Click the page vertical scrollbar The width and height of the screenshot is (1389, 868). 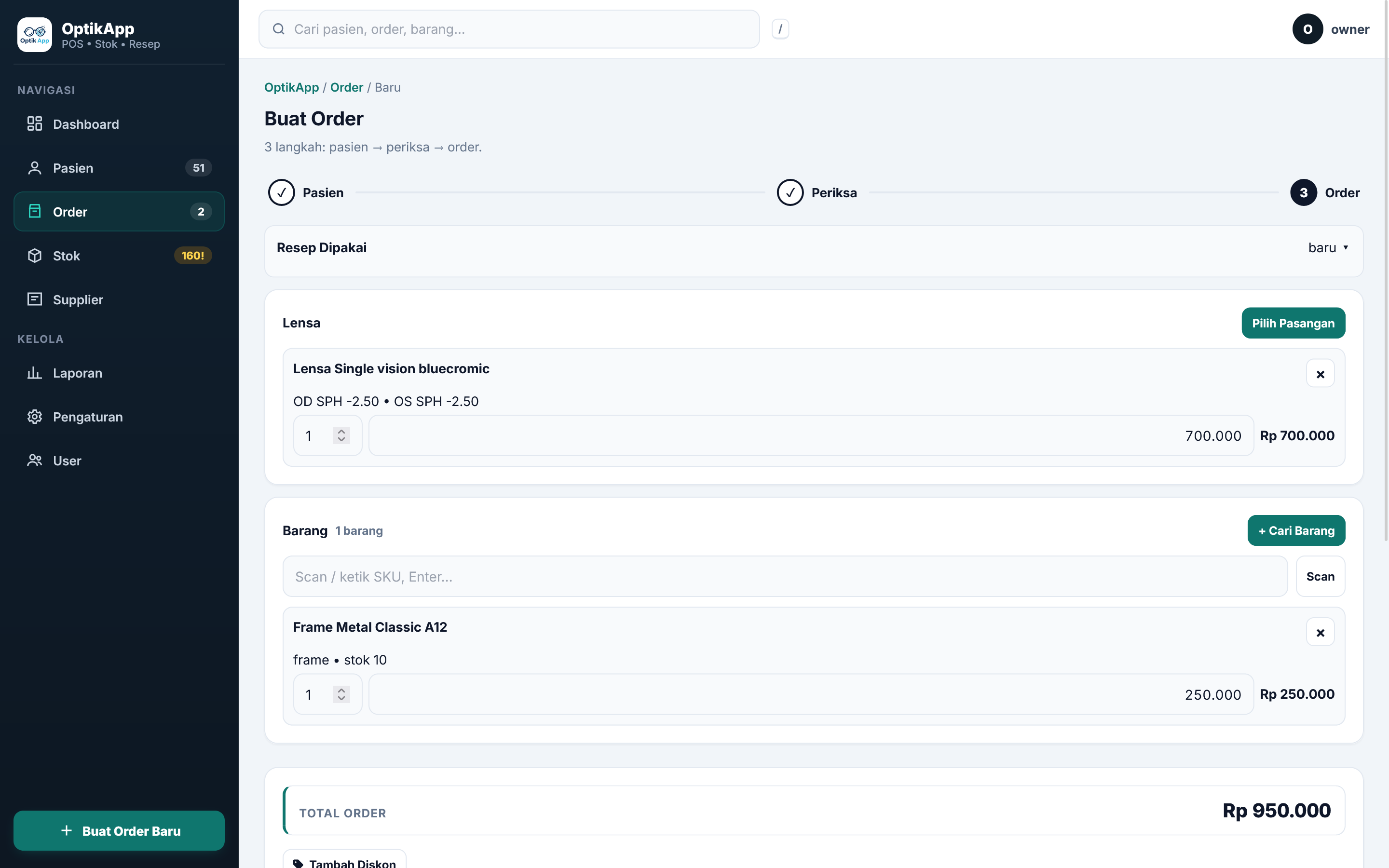click(1386, 270)
